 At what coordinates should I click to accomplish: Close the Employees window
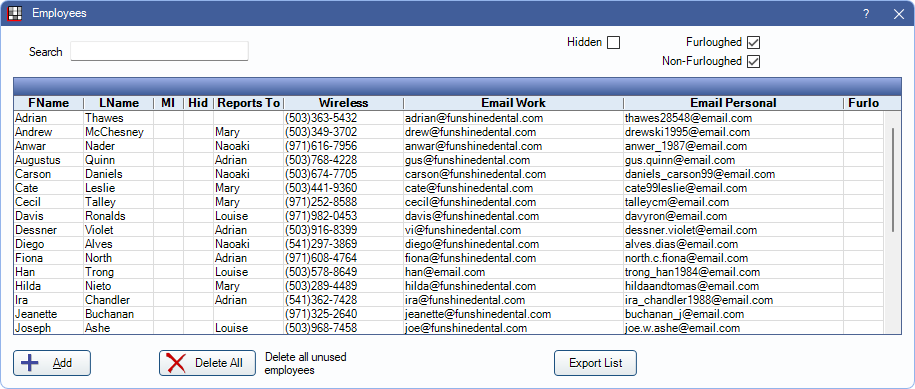click(898, 14)
